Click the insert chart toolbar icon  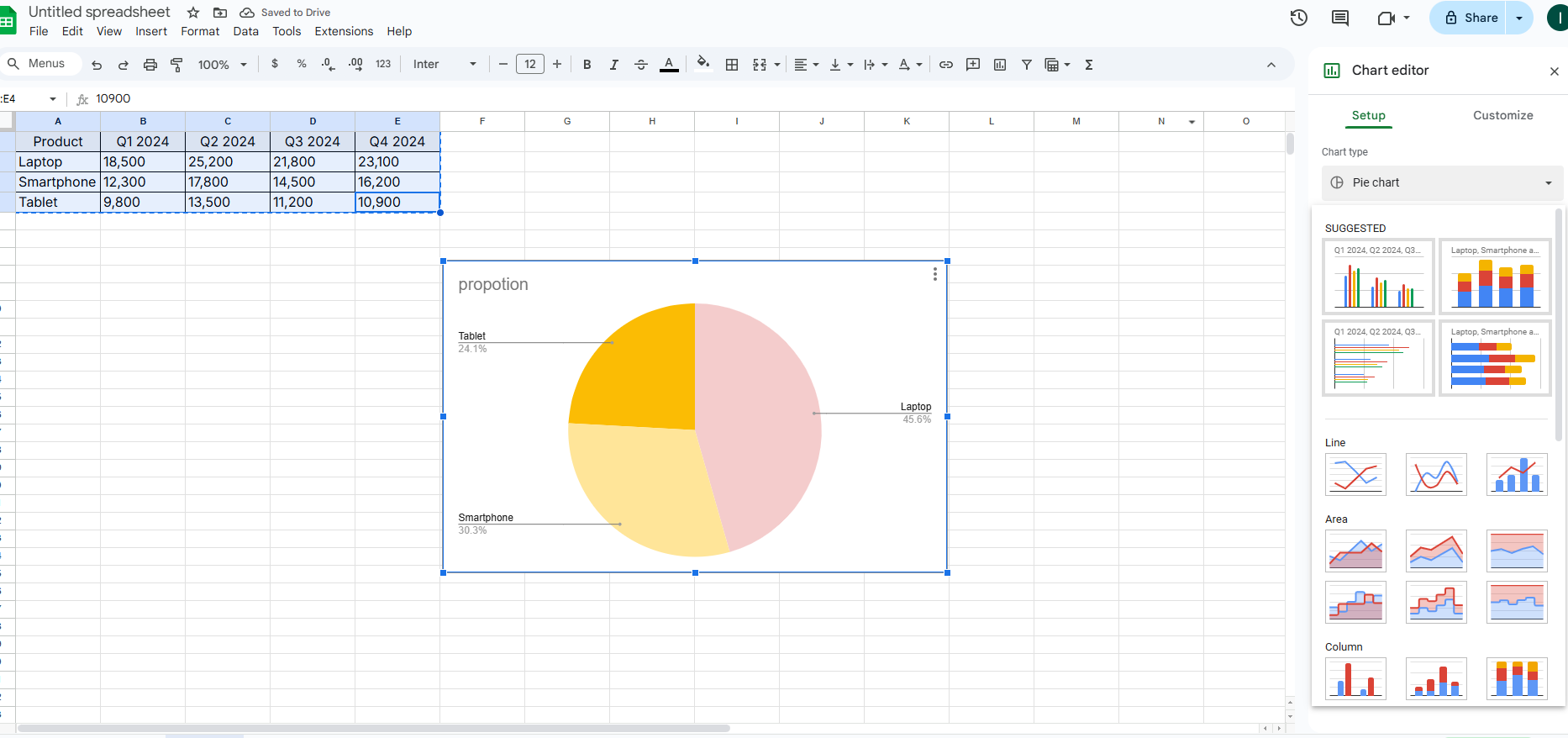coord(1000,65)
